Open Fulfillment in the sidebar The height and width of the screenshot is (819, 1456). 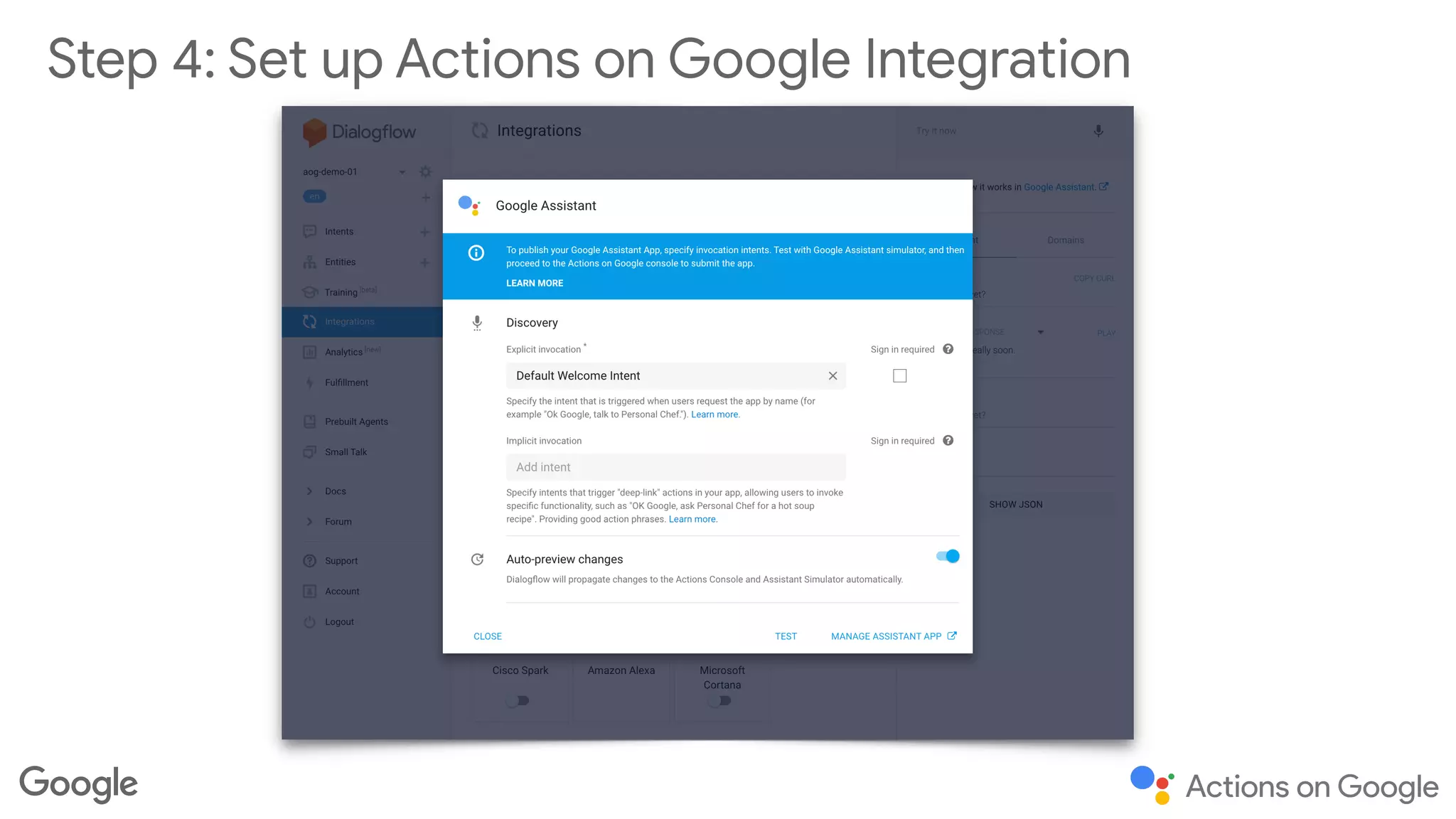(x=346, y=382)
